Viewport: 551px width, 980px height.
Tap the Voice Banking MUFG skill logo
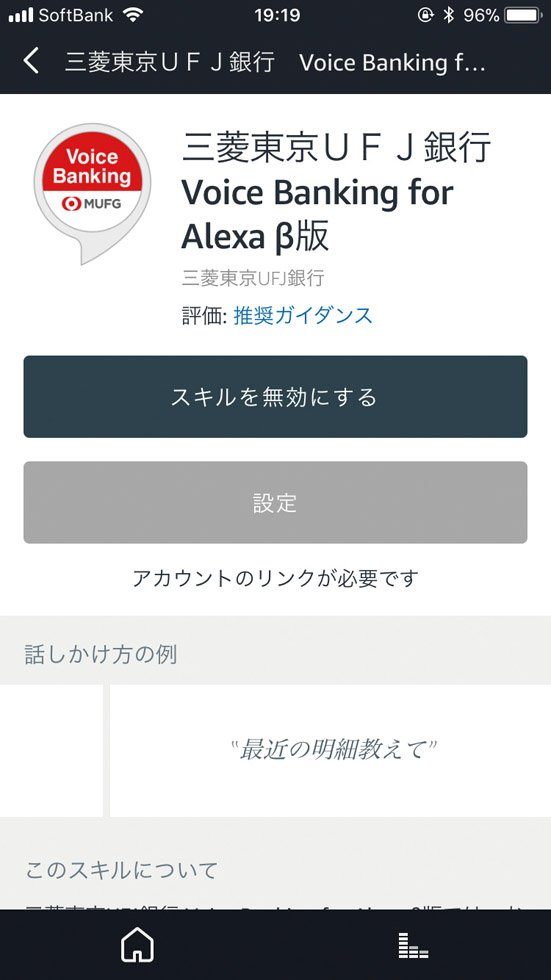click(x=92, y=192)
